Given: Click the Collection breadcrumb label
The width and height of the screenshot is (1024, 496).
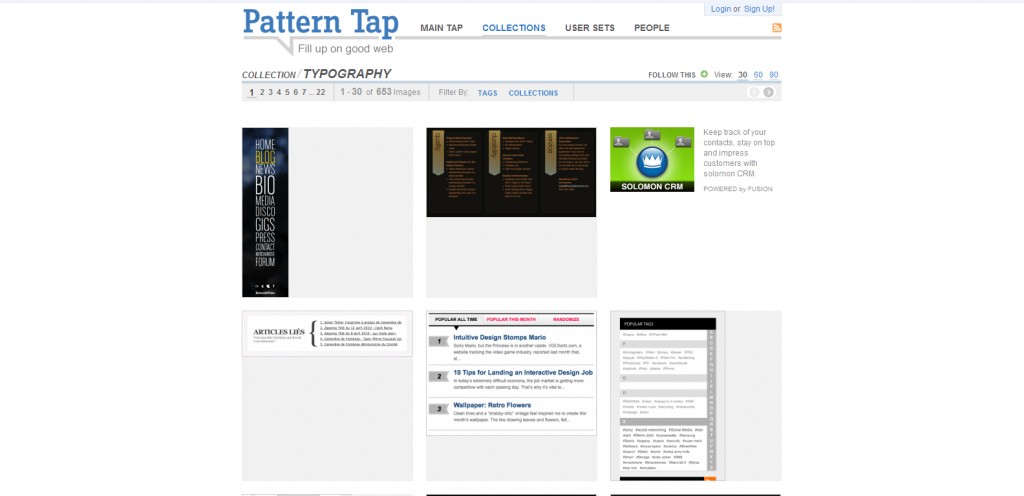Looking at the screenshot, I should (x=268, y=75).
